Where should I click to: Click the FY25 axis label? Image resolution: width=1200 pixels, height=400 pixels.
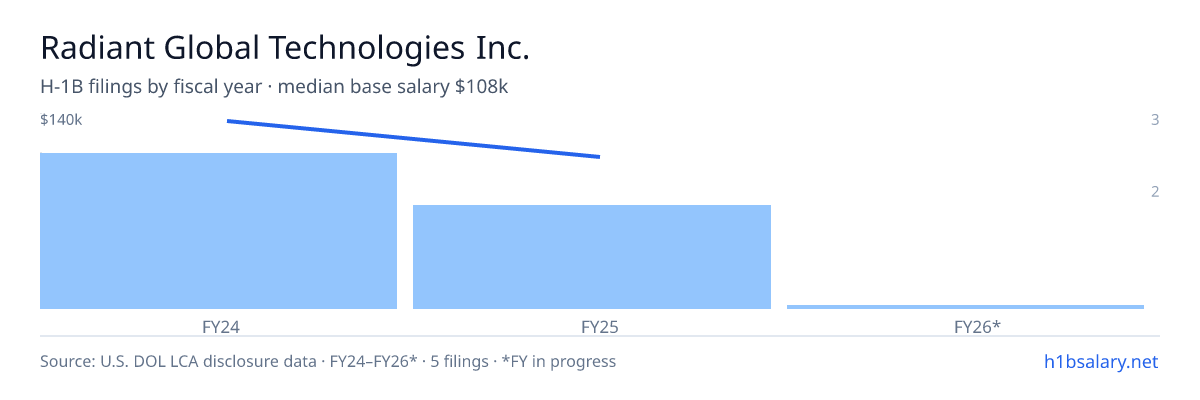pos(592,327)
